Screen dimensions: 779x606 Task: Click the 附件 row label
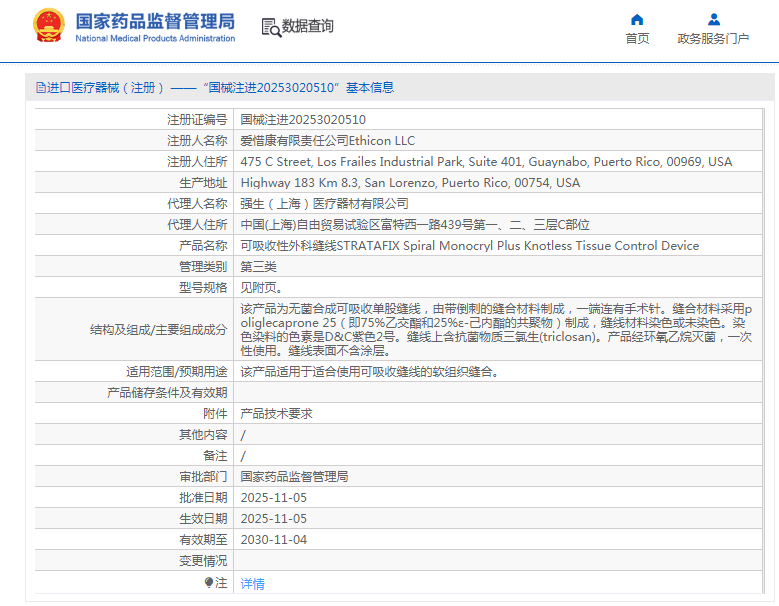[215, 413]
